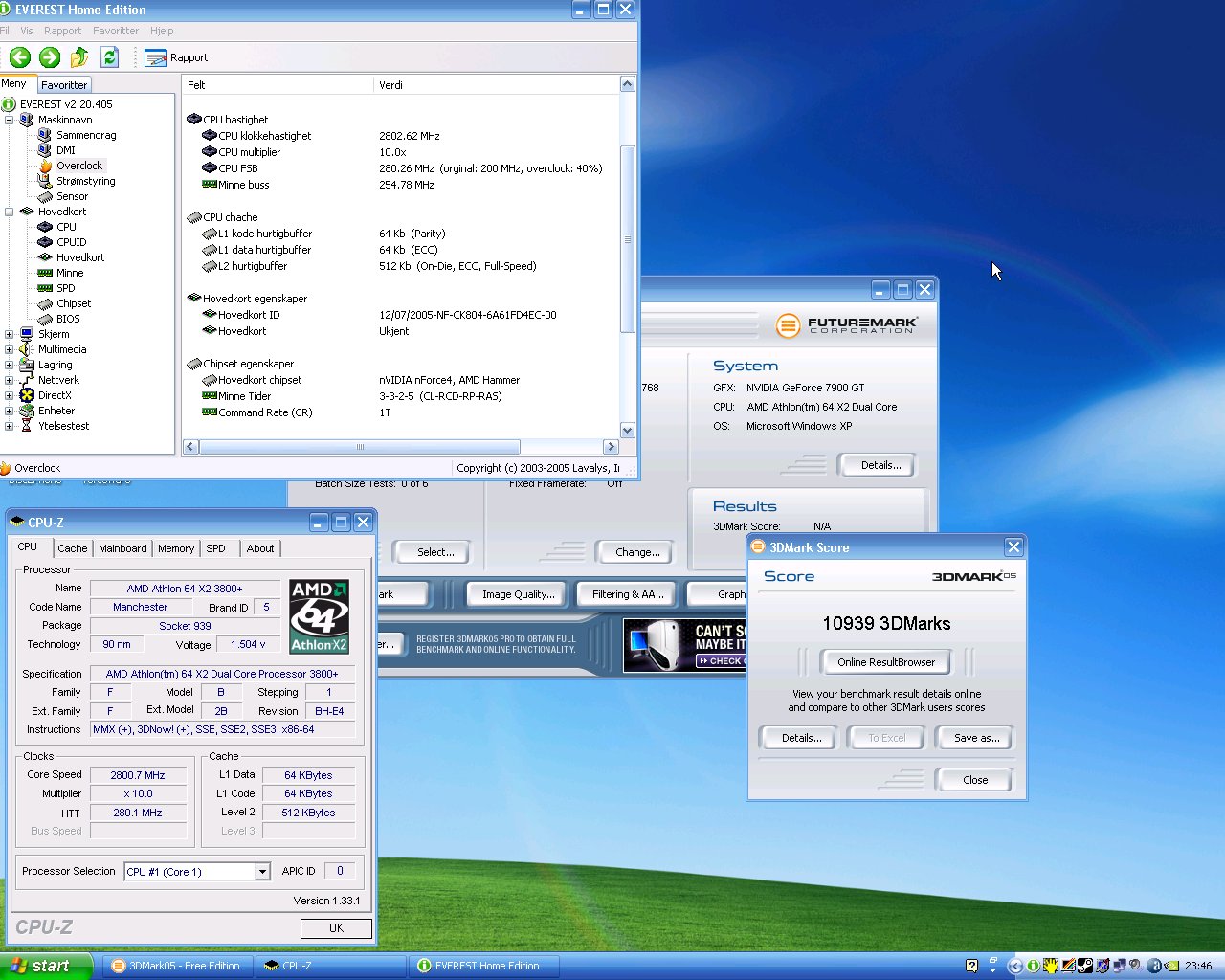
Task: Select the Sensor tree item
Action: [72, 196]
